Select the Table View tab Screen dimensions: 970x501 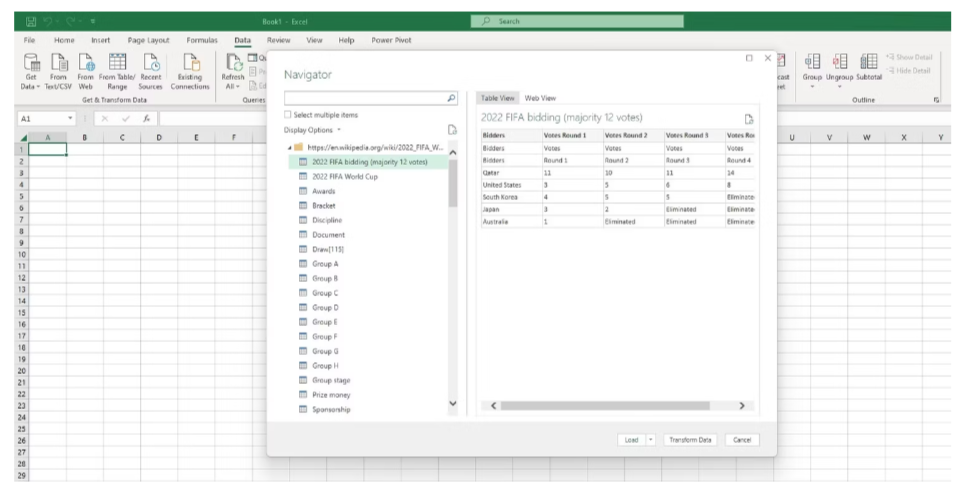coord(497,98)
